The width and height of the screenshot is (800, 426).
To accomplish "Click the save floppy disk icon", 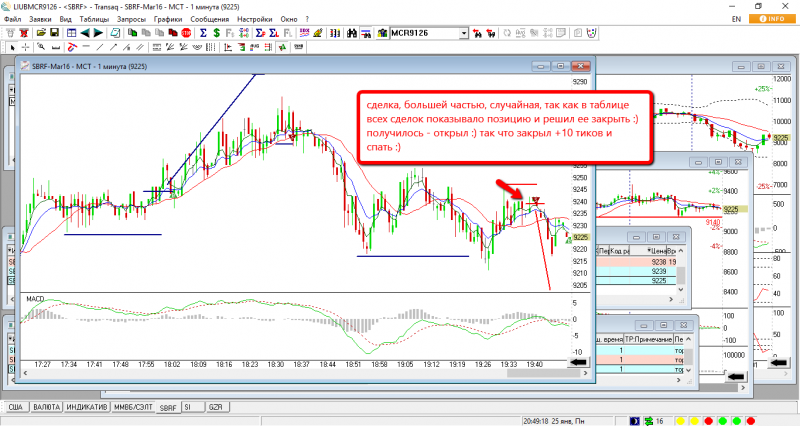I will coord(54,33).
